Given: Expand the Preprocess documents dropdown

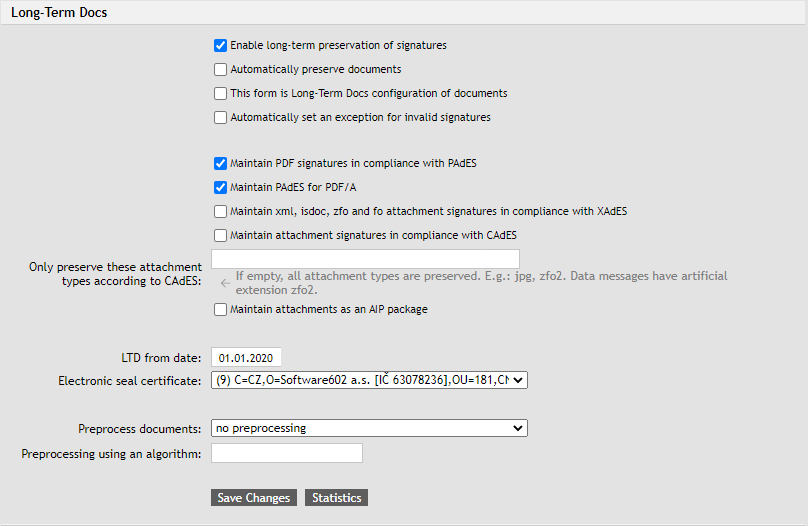Looking at the screenshot, I should (x=369, y=428).
